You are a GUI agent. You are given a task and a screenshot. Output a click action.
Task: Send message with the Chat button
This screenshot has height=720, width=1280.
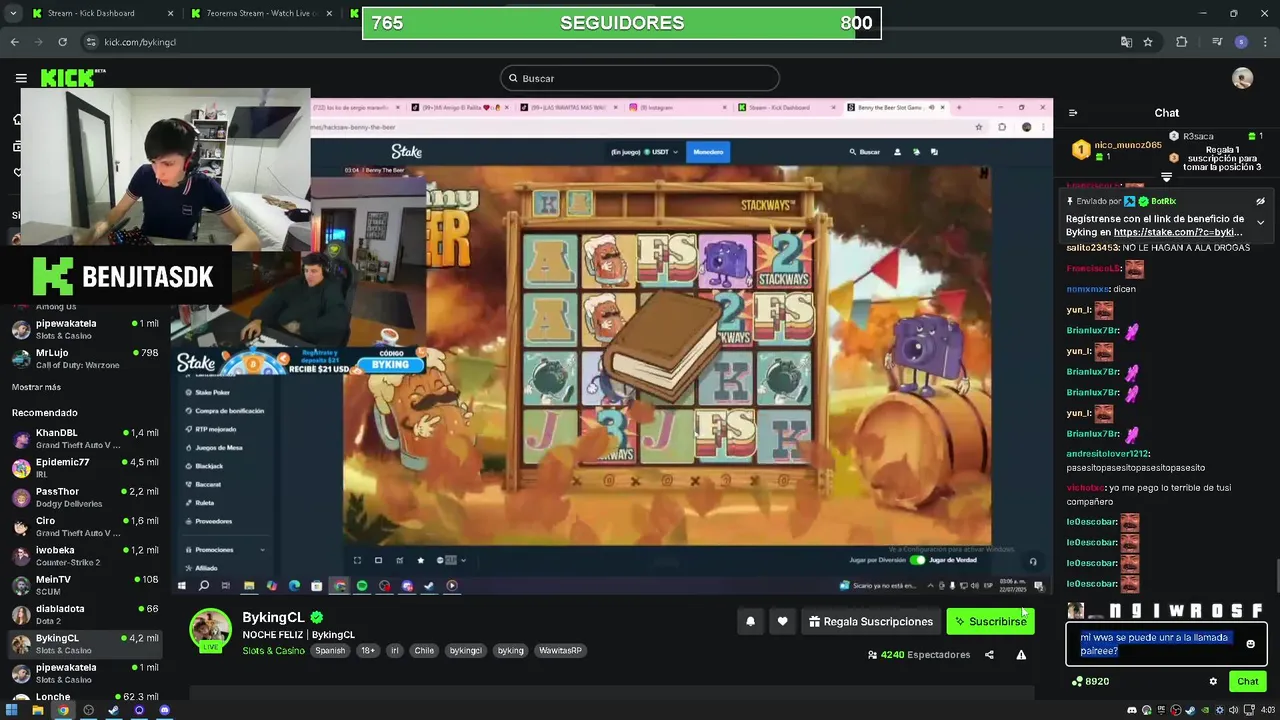pyautogui.click(x=1248, y=681)
